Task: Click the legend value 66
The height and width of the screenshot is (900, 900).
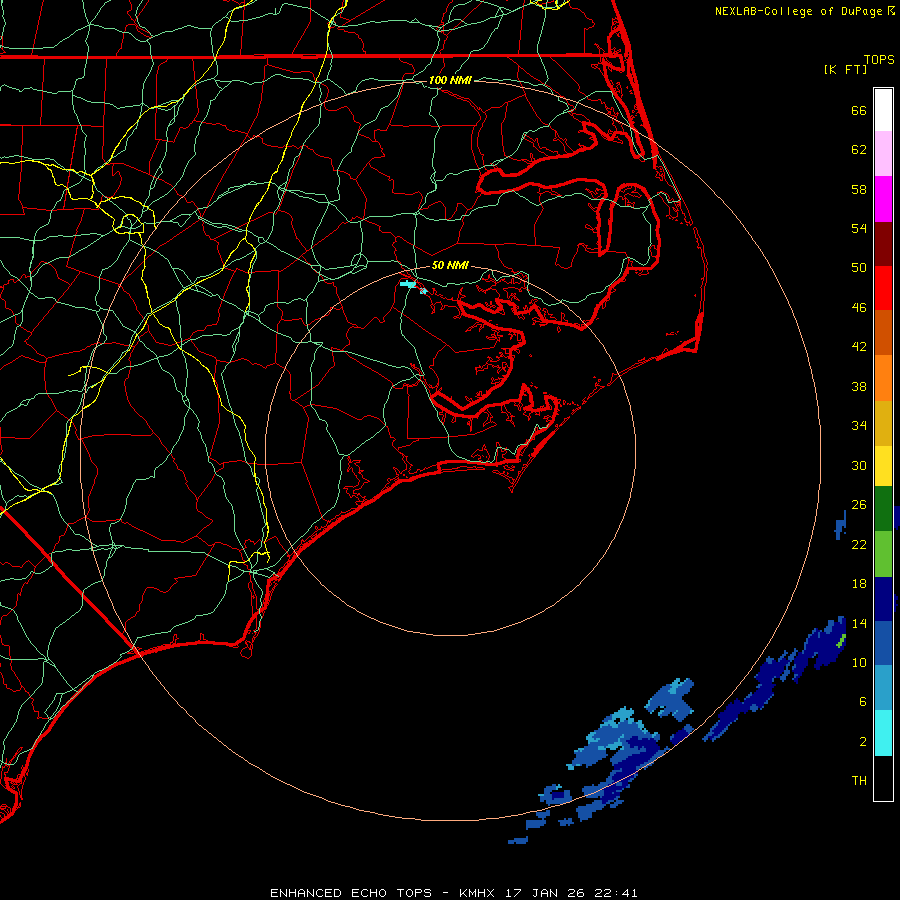Action: click(859, 110)
